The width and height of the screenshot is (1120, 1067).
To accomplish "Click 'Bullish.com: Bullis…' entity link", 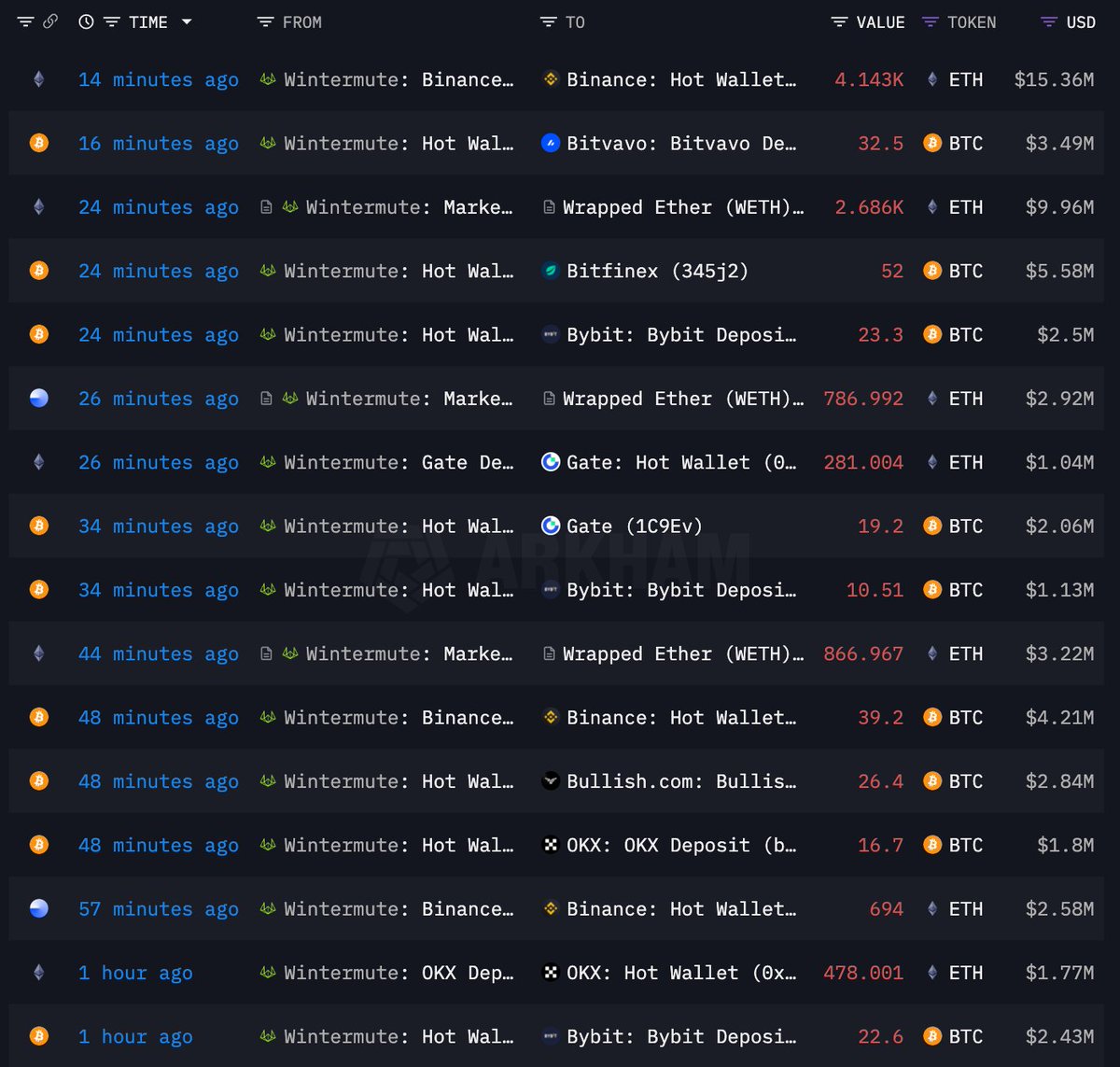I will point(681,781).
